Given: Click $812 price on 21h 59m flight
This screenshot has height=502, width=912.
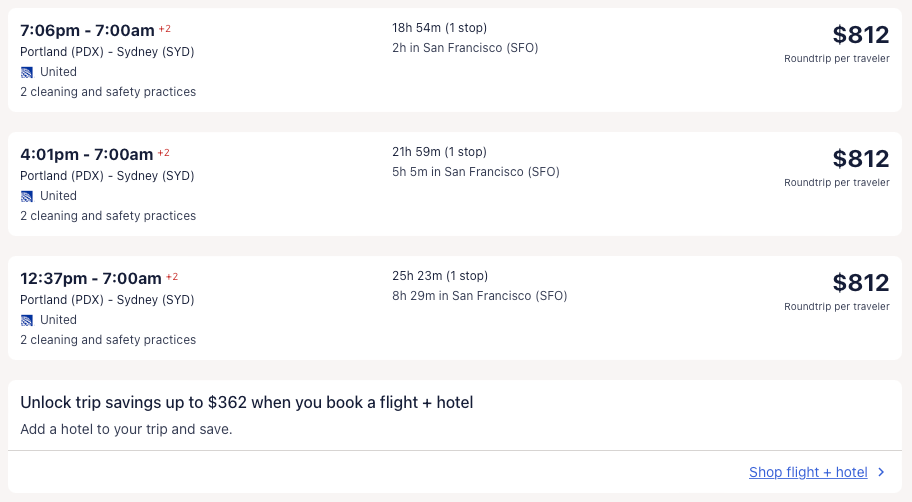Looking at the screenshot, I should click(x=860, y=159).
